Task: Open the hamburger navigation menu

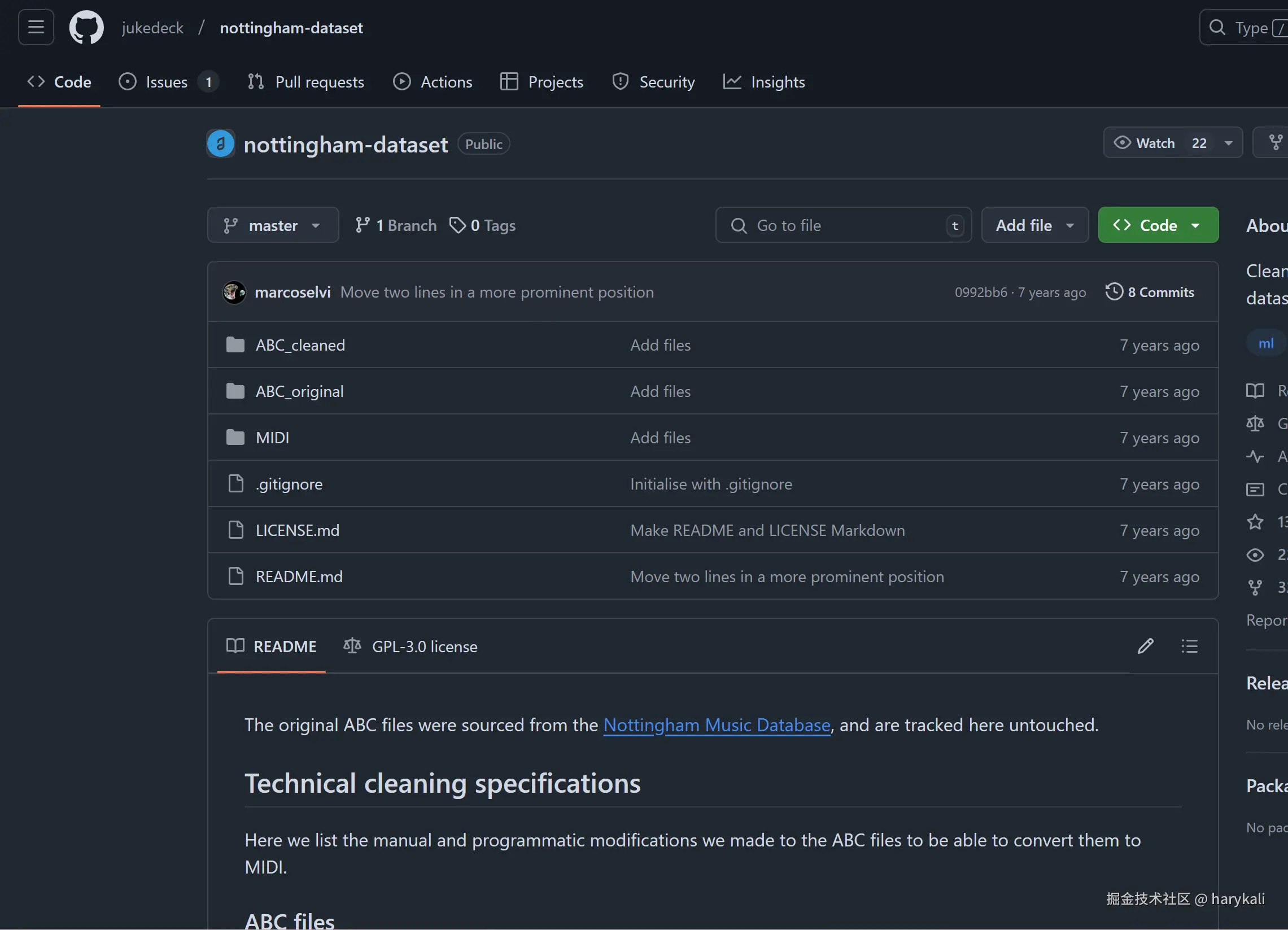Action: (36, 27)
